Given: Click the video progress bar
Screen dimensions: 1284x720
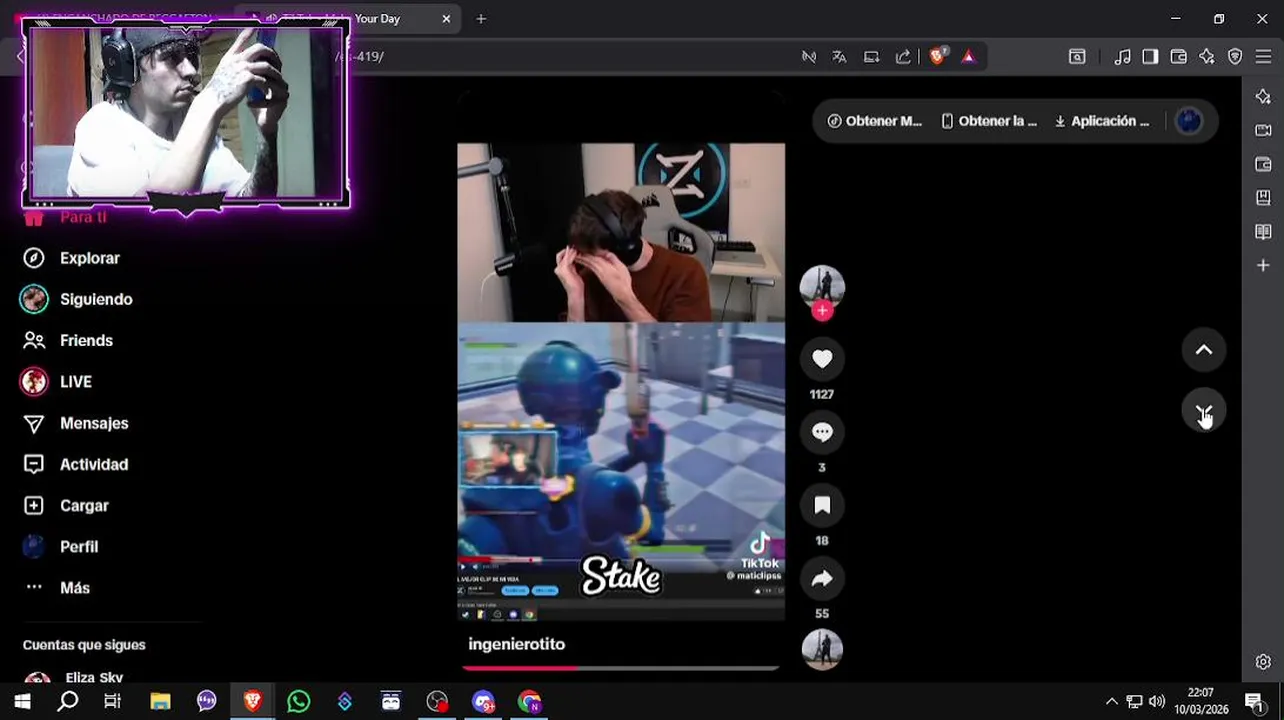Looking at the screenshot, I should point(621,668).
